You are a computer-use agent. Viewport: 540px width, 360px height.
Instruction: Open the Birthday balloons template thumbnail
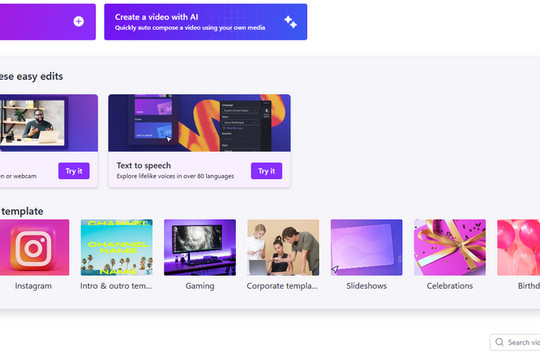(519, 247)
